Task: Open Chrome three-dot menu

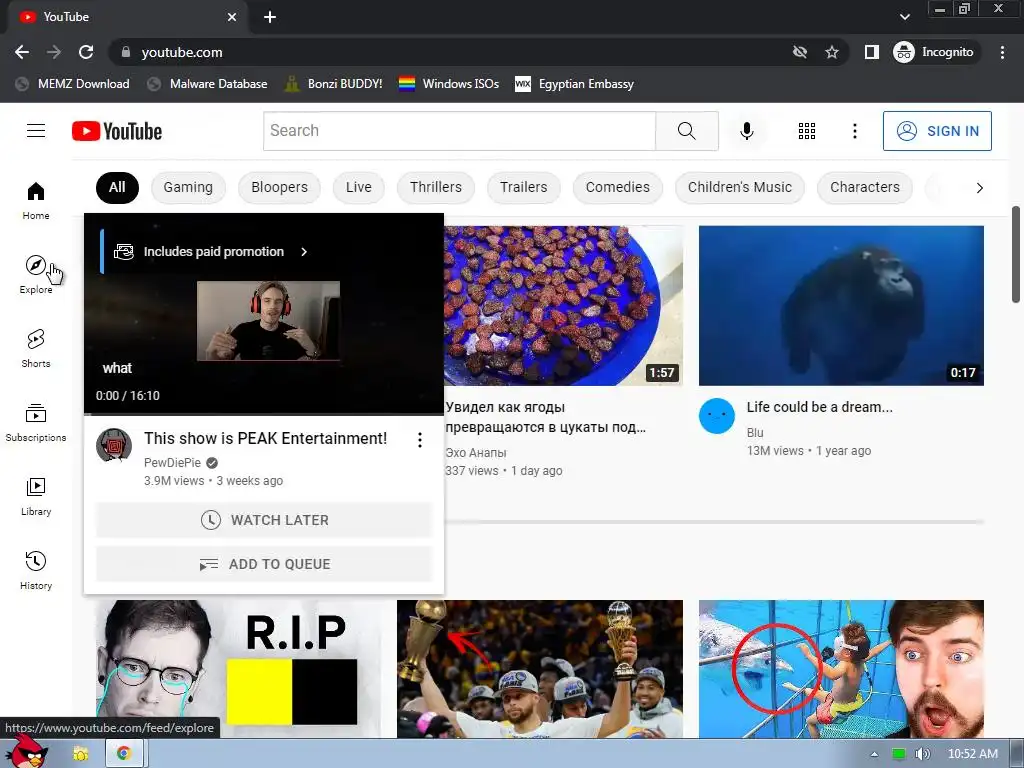Action: coord(1002,52)
